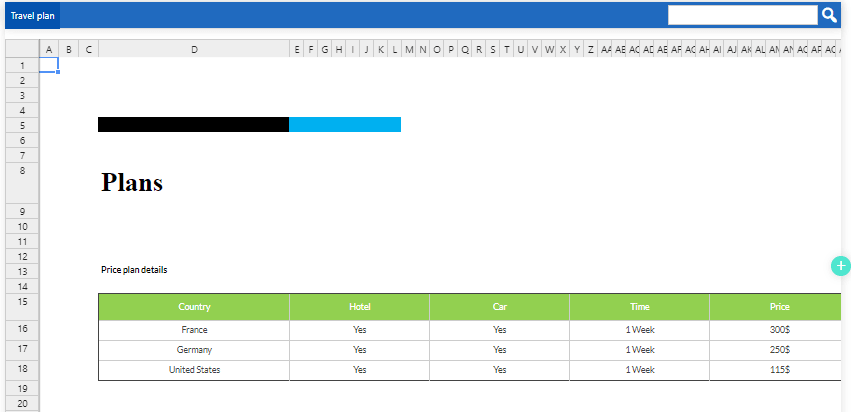Click the France cell
851x412 pixels.
[194, 330]
